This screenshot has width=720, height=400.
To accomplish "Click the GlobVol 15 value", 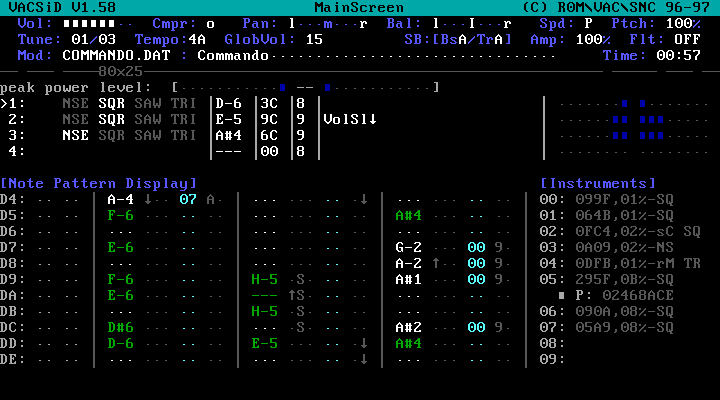I will click(x=314, y=39).
